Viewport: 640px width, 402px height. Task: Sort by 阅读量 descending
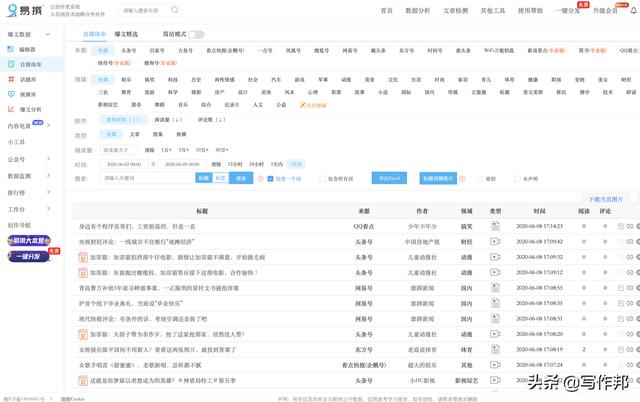click(168, 120)
